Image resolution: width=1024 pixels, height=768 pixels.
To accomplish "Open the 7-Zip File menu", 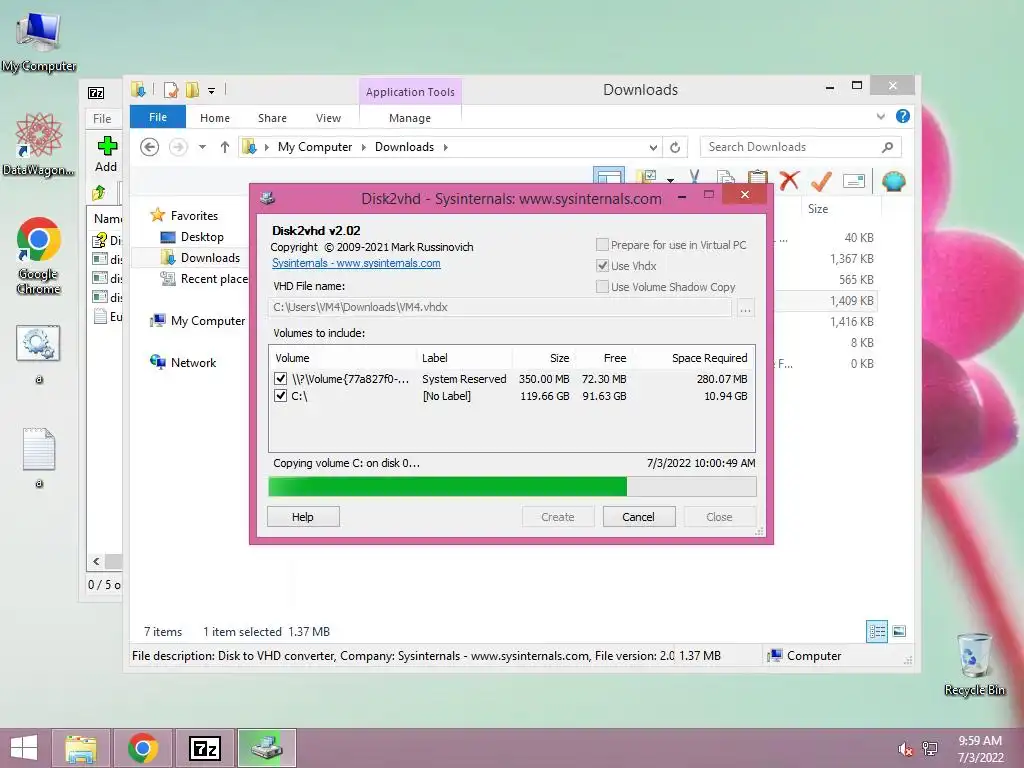I will (102, 118).
